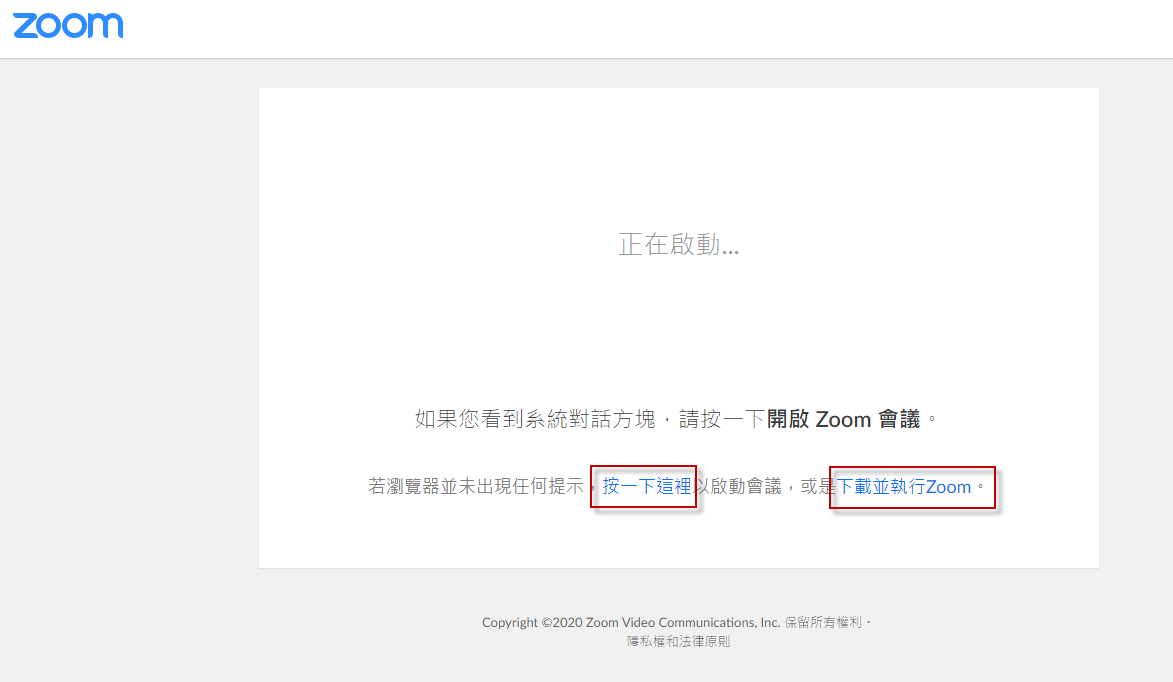Open the '隱私權和法律原則' footer link
The height and width of the screenshot is (682, 1173).
[x=679, y=642]
